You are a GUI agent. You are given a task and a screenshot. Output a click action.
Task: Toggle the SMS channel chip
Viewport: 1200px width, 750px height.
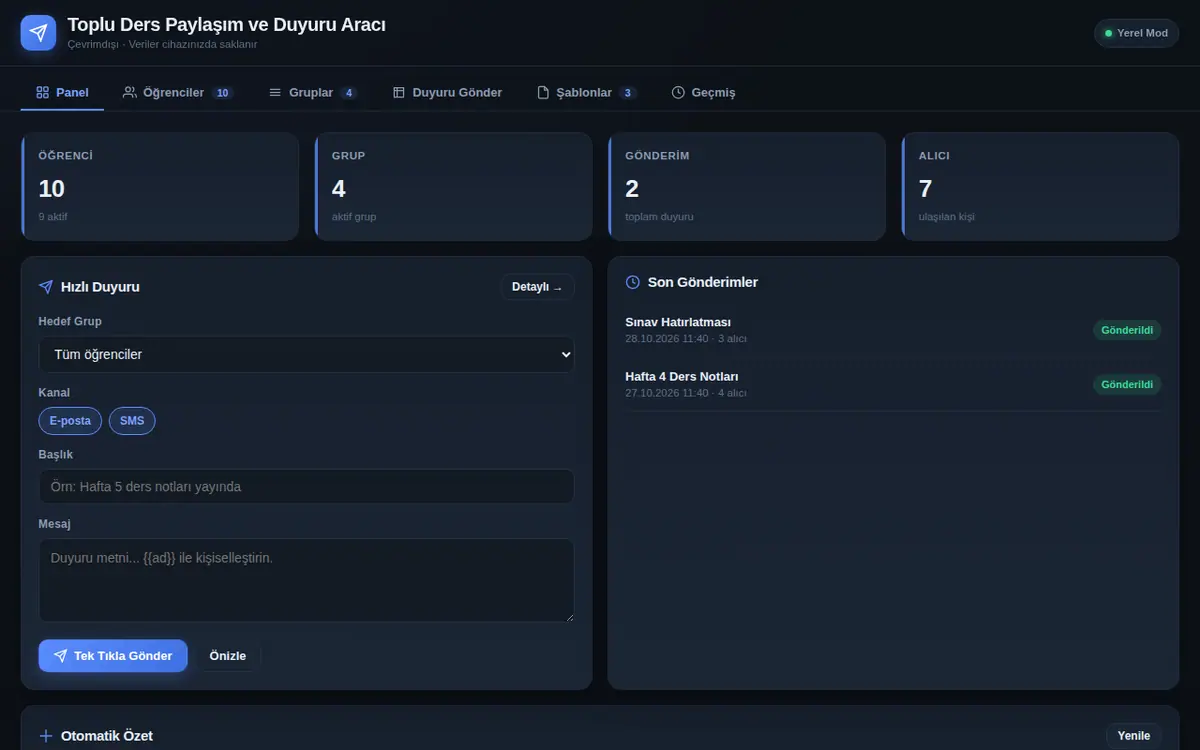point(132,421)
